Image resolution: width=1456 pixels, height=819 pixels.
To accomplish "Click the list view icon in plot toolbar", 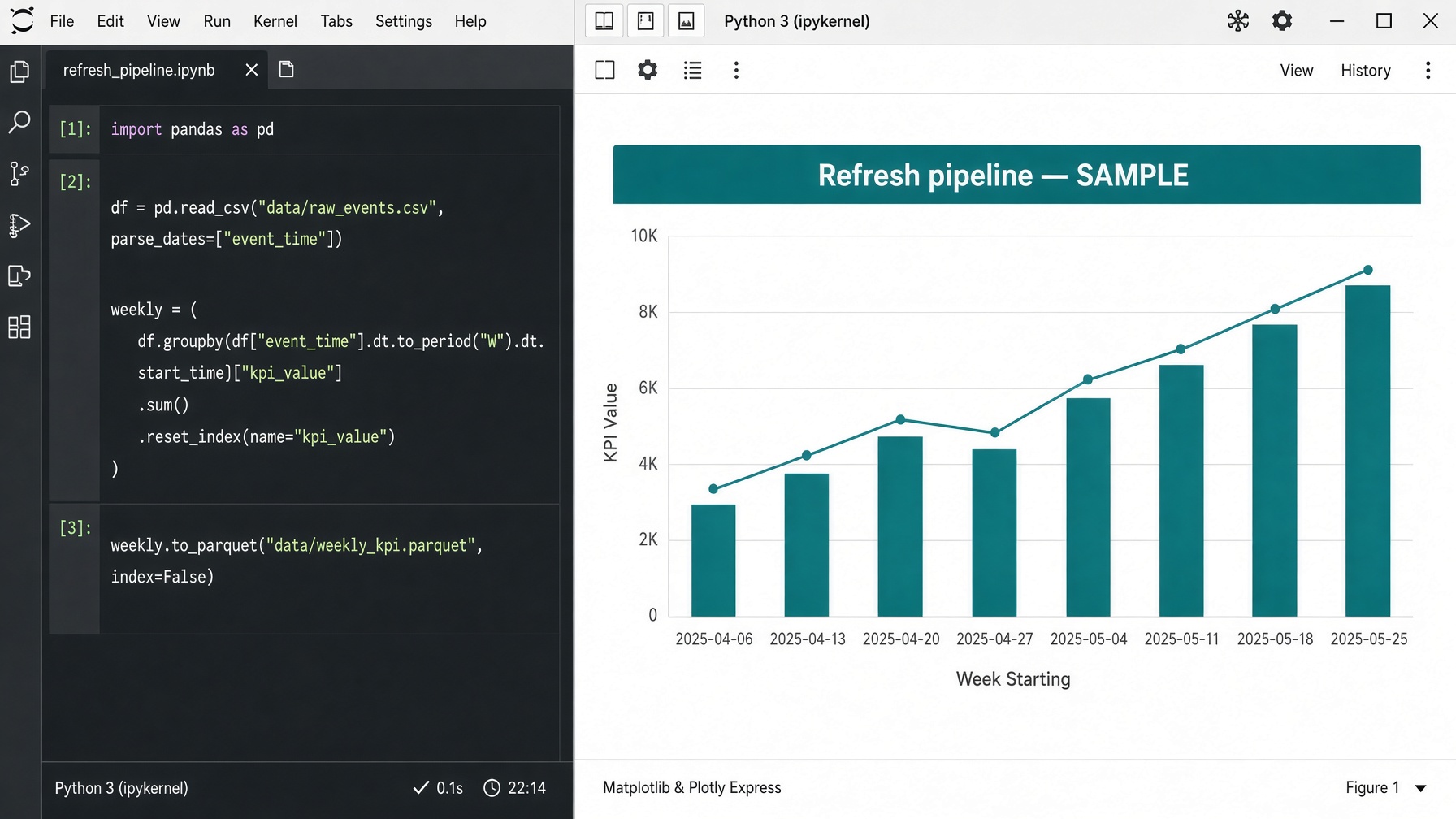I will (692, 70).
